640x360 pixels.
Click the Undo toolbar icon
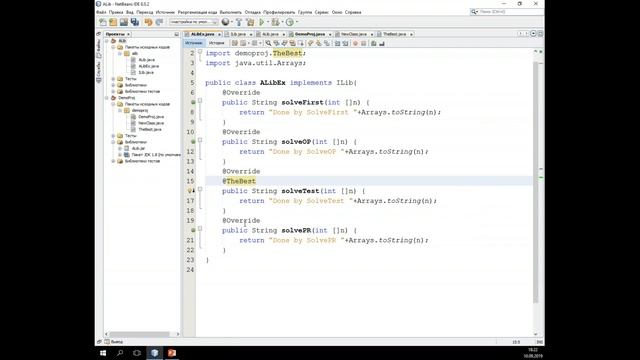[149, 22]
